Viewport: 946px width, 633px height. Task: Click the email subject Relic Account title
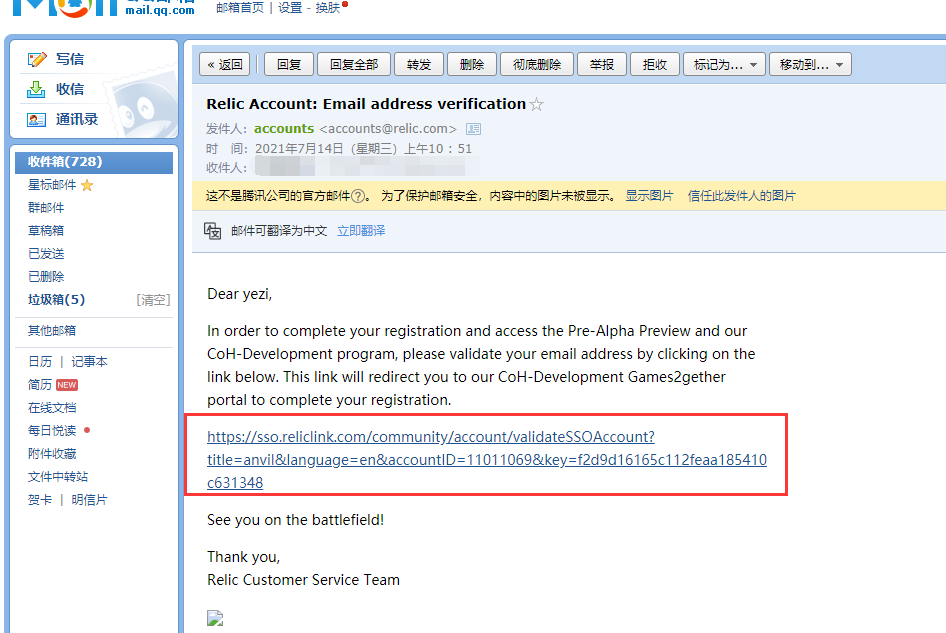366,104
